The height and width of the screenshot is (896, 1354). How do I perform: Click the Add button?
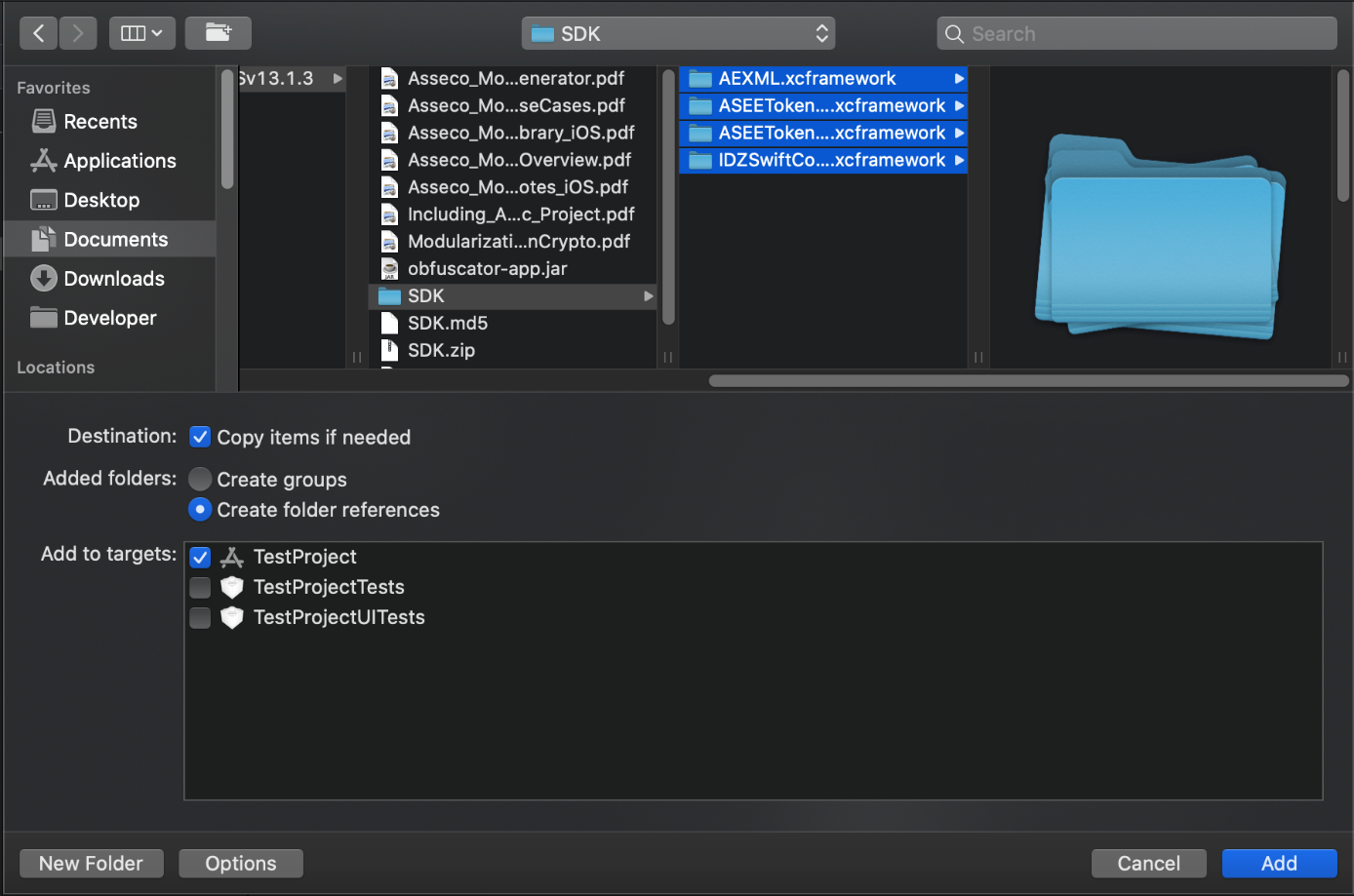1279,863
